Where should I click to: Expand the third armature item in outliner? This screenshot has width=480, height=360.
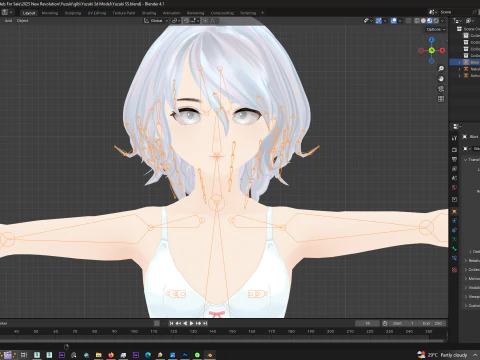(460, 76)
